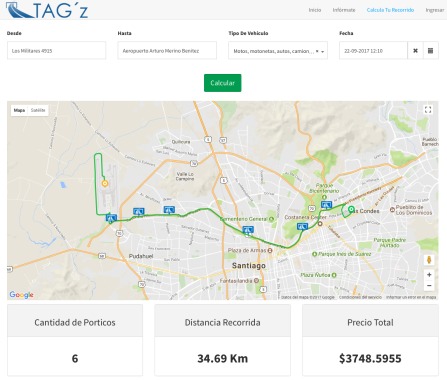Click the orange destination marker at airport

[x=105, y=183]
